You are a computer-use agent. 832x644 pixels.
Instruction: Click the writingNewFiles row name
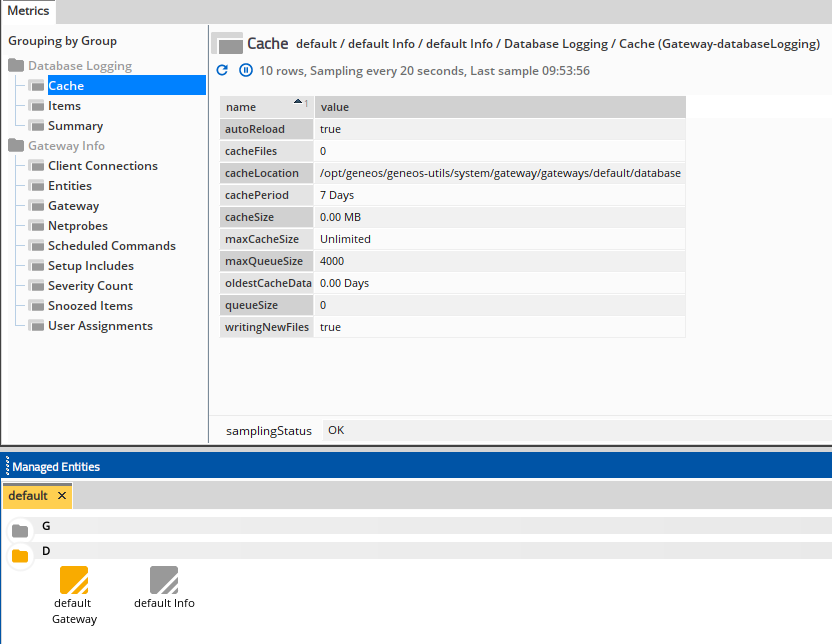pos(267,327)
